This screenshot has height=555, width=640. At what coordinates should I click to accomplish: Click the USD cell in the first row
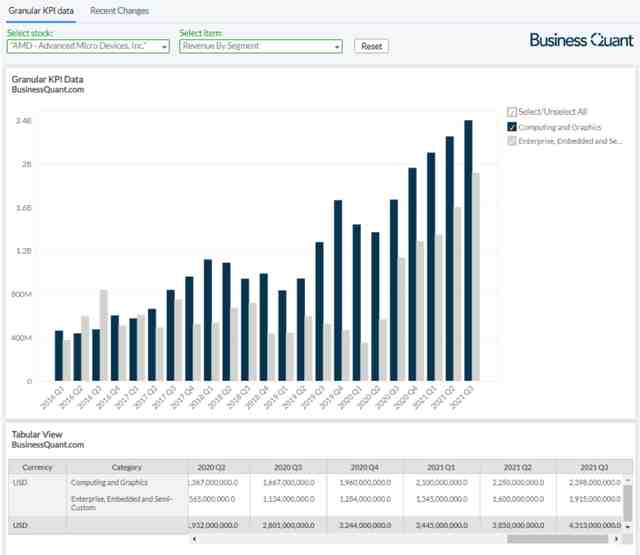(20, 483)
